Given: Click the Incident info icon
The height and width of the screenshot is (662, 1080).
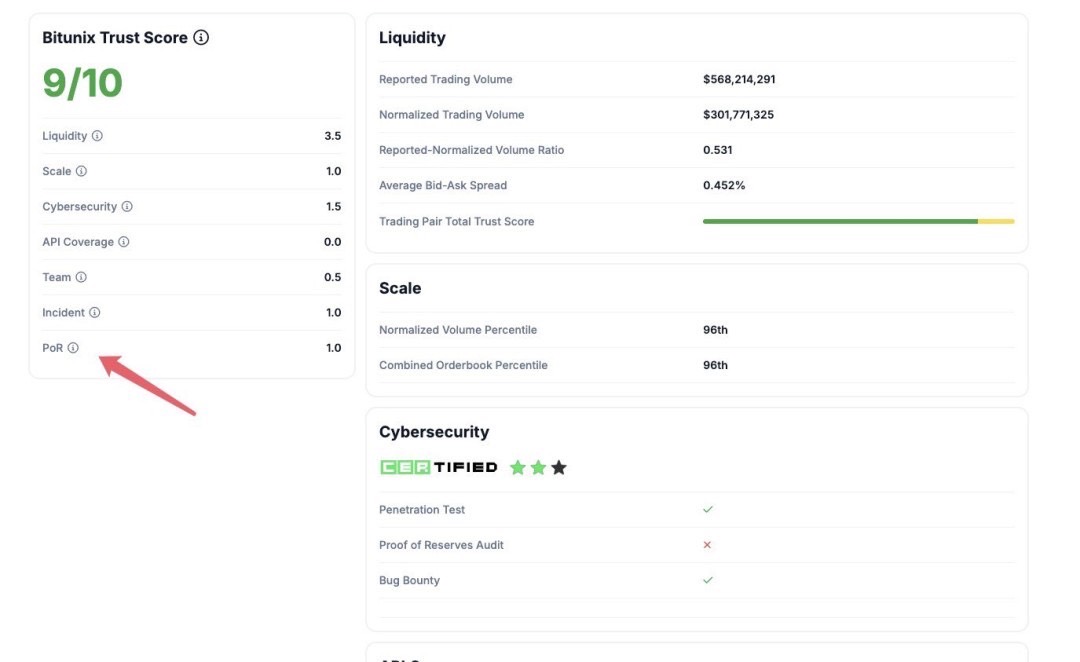Looking at the screenshot, I should tap(94, 312).
